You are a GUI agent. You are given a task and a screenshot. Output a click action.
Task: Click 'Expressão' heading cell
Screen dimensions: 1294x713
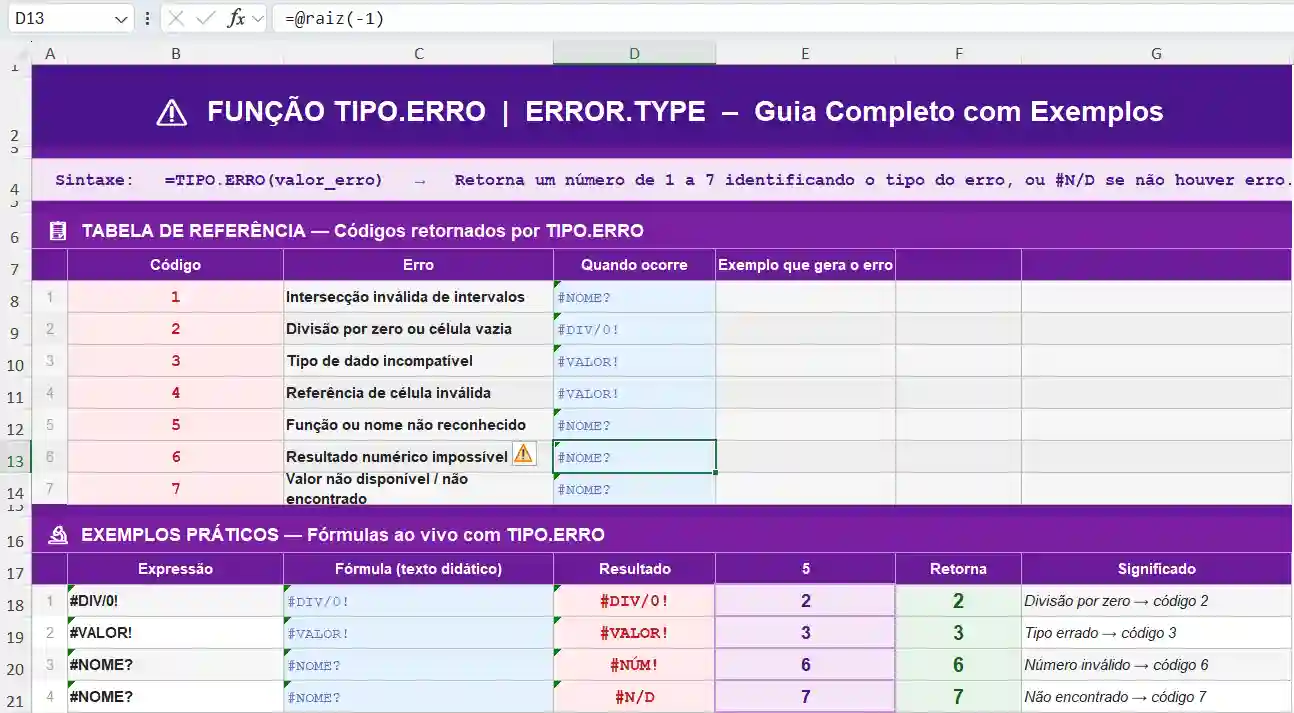[176, 569]
